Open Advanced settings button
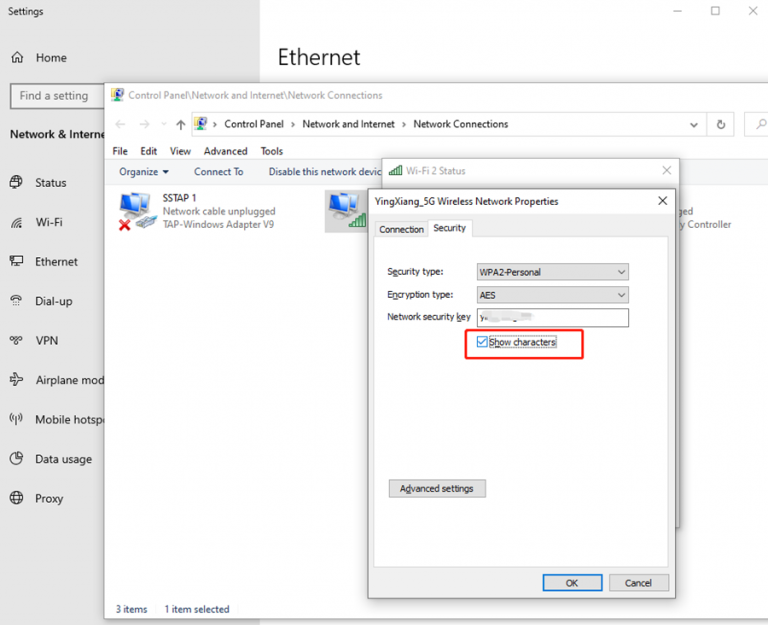This screenshot has width=768, height=625. pyautogui.click(x=437, y=488)
